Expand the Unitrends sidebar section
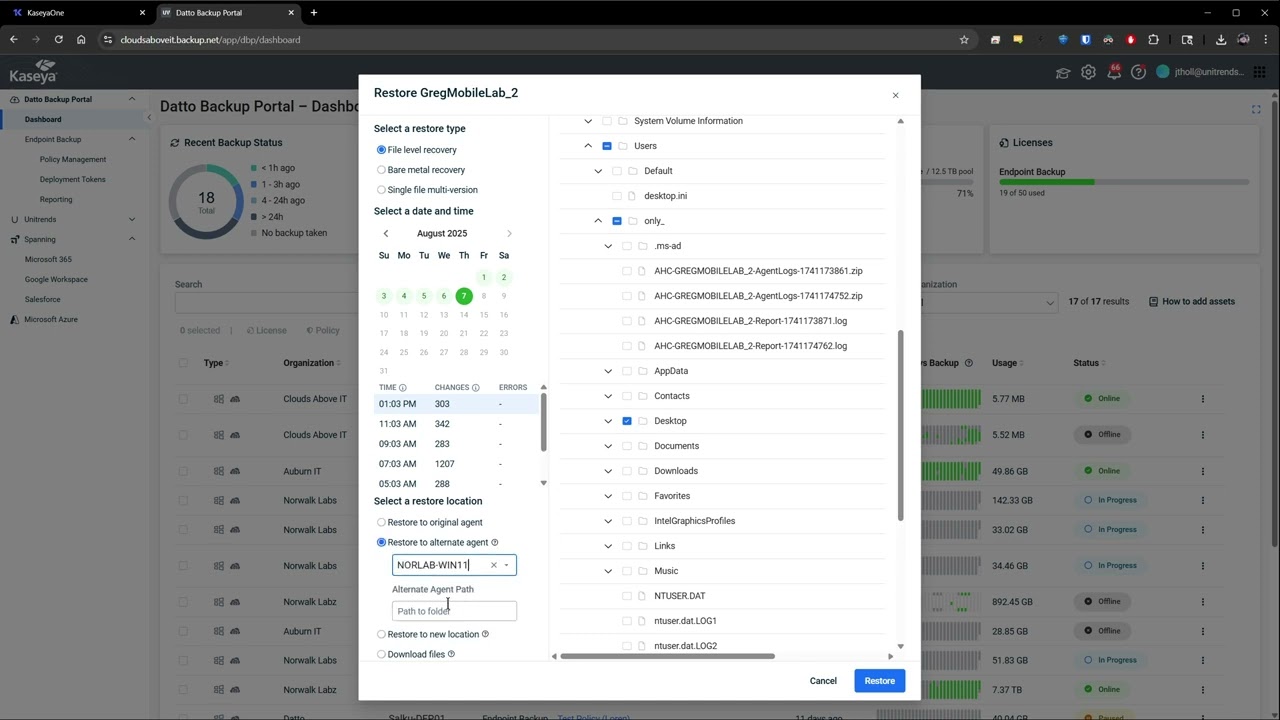The image size is (1280, 720). coord(131,219)
